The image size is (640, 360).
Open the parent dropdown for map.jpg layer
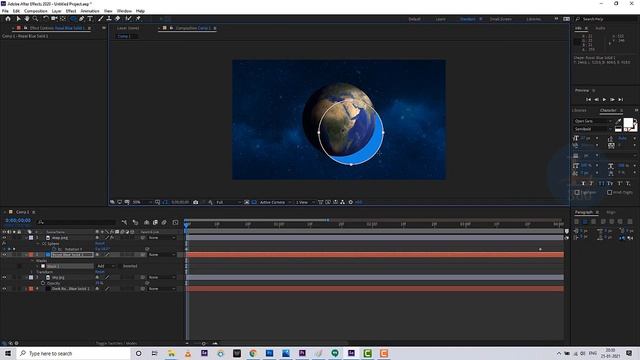(x=162, y=238)
